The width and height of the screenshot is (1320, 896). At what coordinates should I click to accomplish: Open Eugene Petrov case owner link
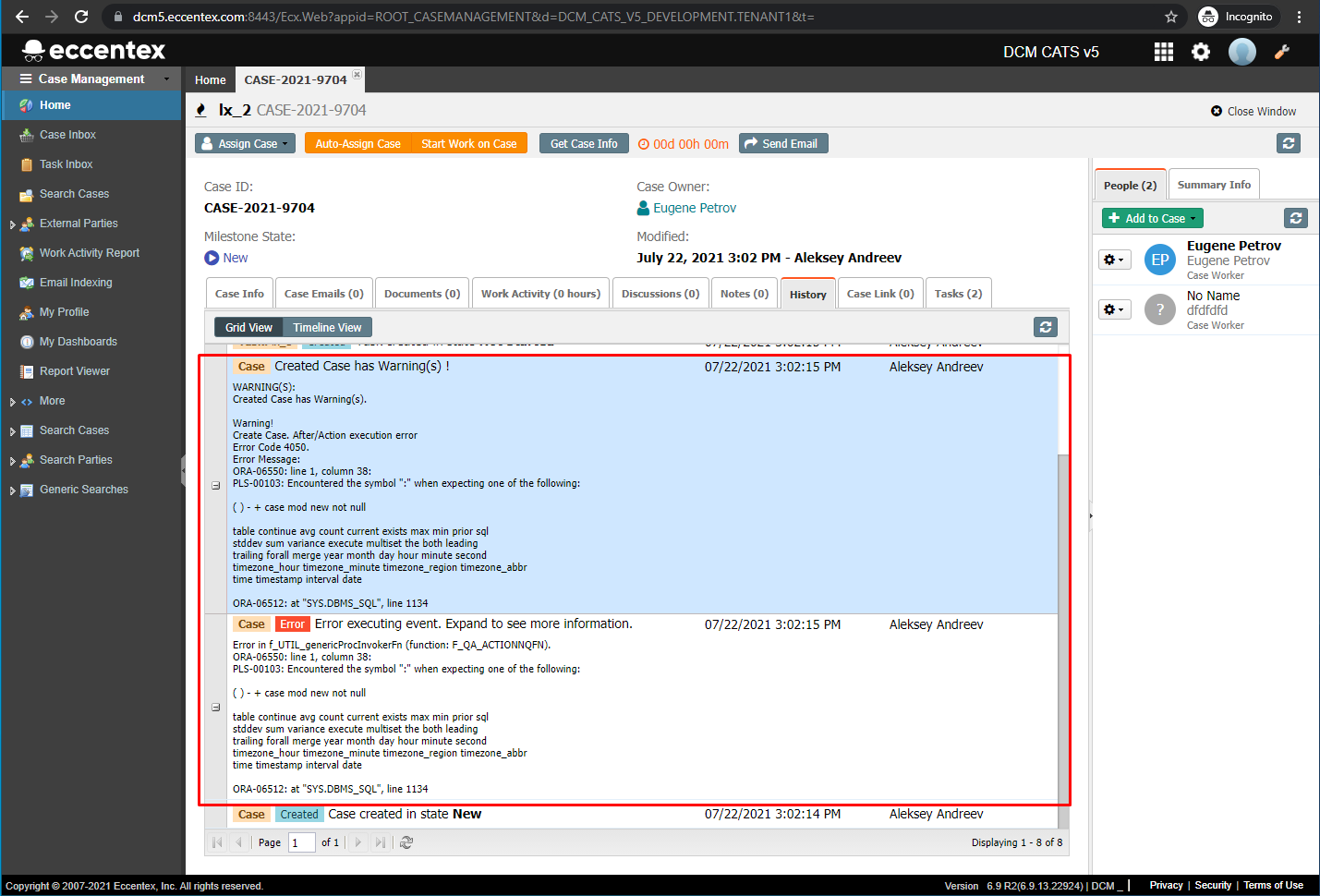tap(695, 208)
